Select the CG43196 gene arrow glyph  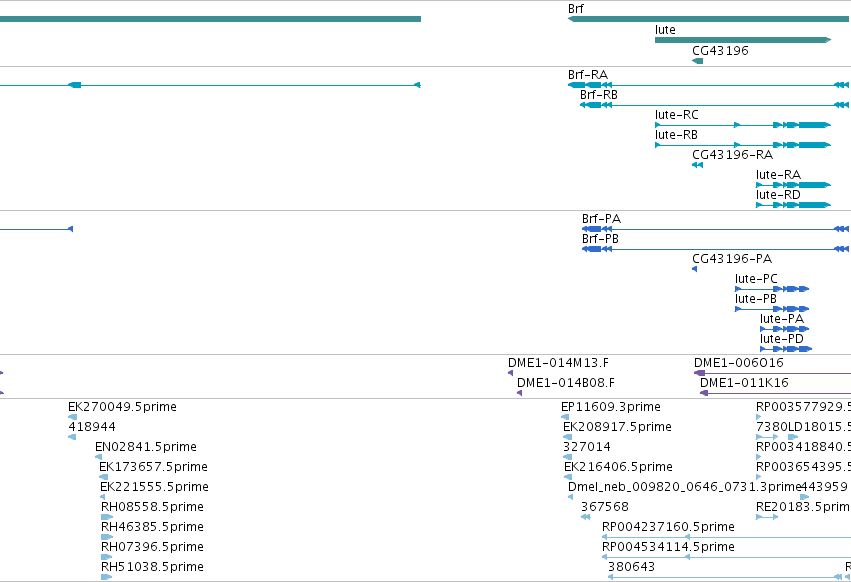[697, 61]
